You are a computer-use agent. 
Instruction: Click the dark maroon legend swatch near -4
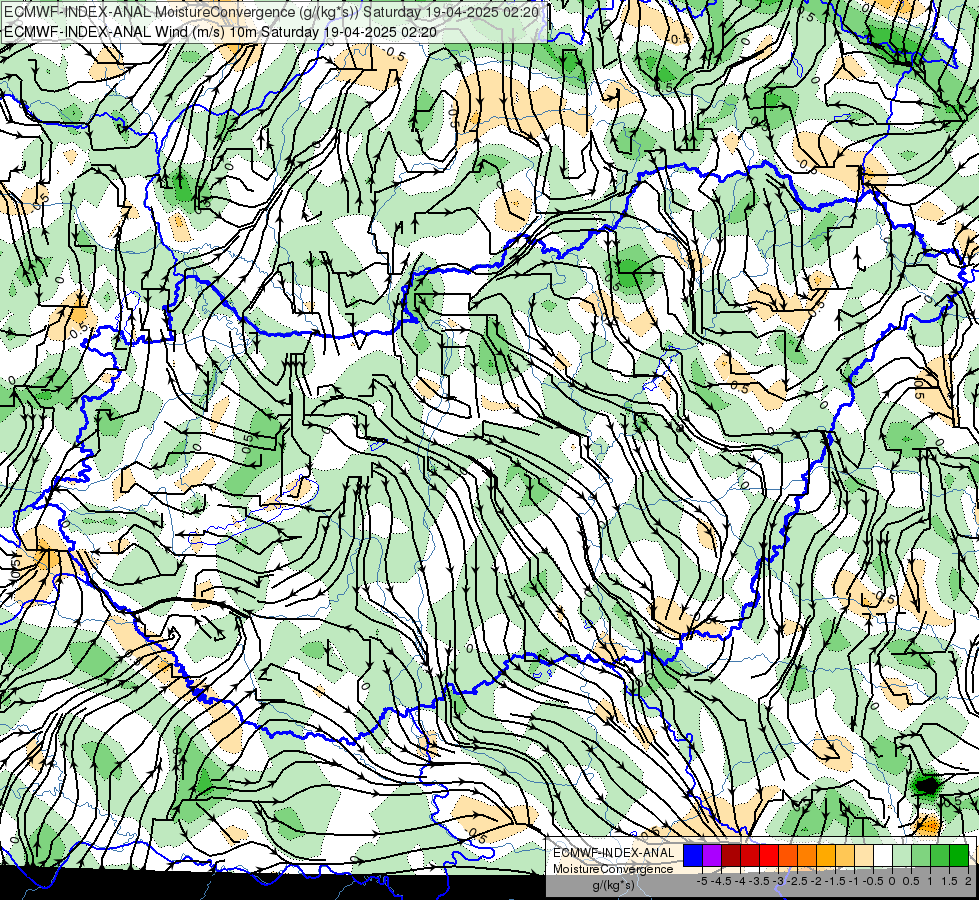pos(731,856)
